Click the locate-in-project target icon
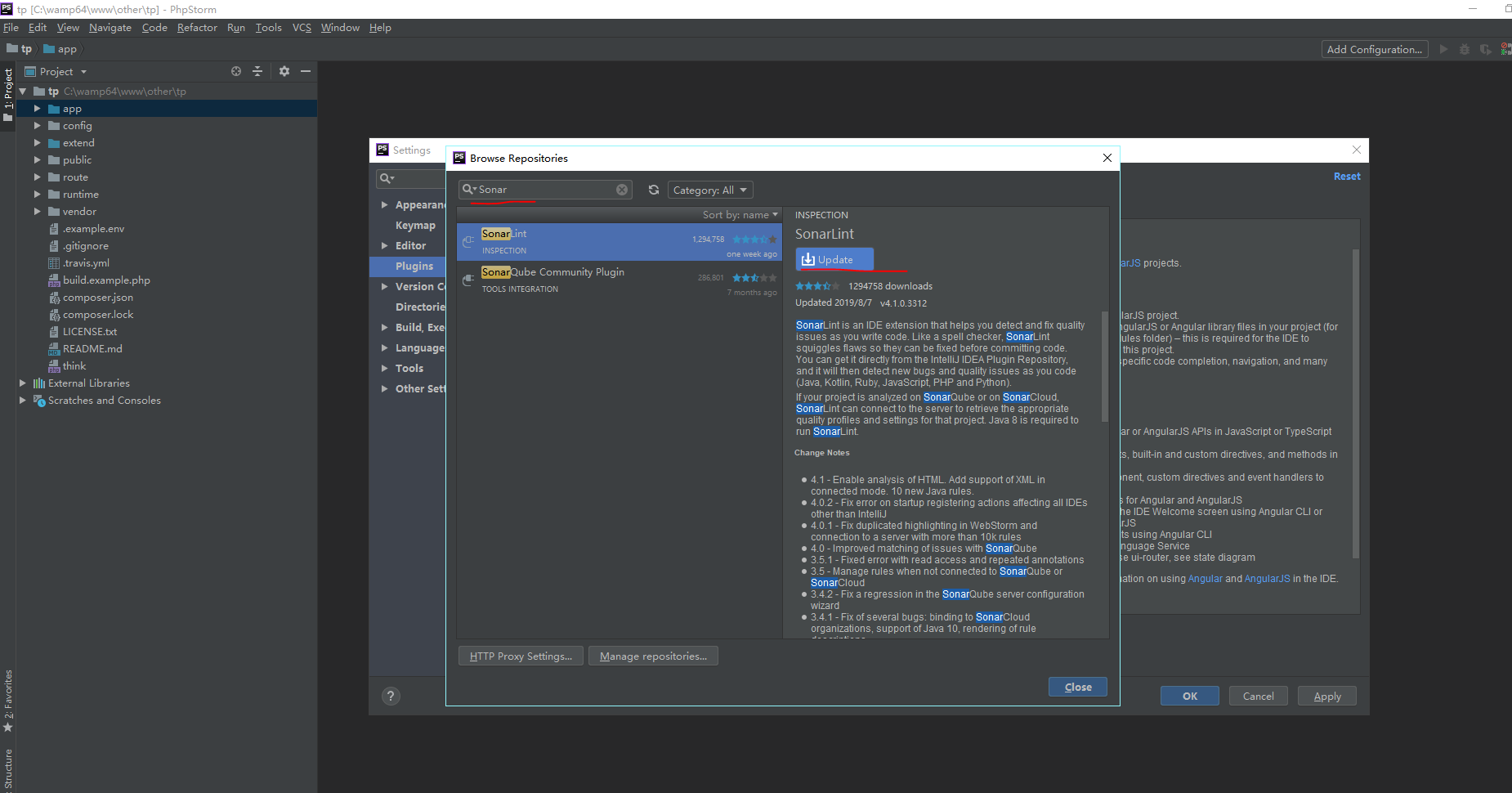 click(236, 71)
